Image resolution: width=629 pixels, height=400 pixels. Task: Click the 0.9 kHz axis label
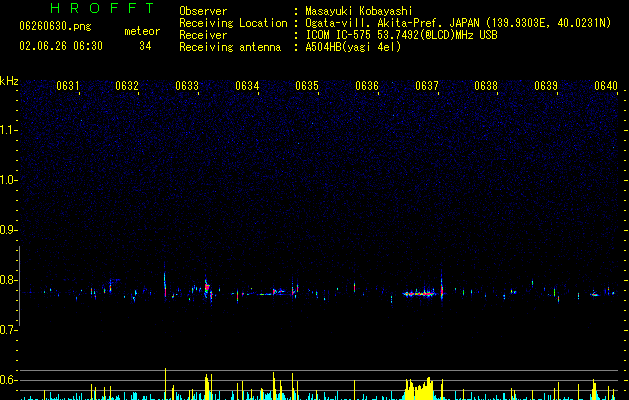pyautogui.click(x=8, y=230)
